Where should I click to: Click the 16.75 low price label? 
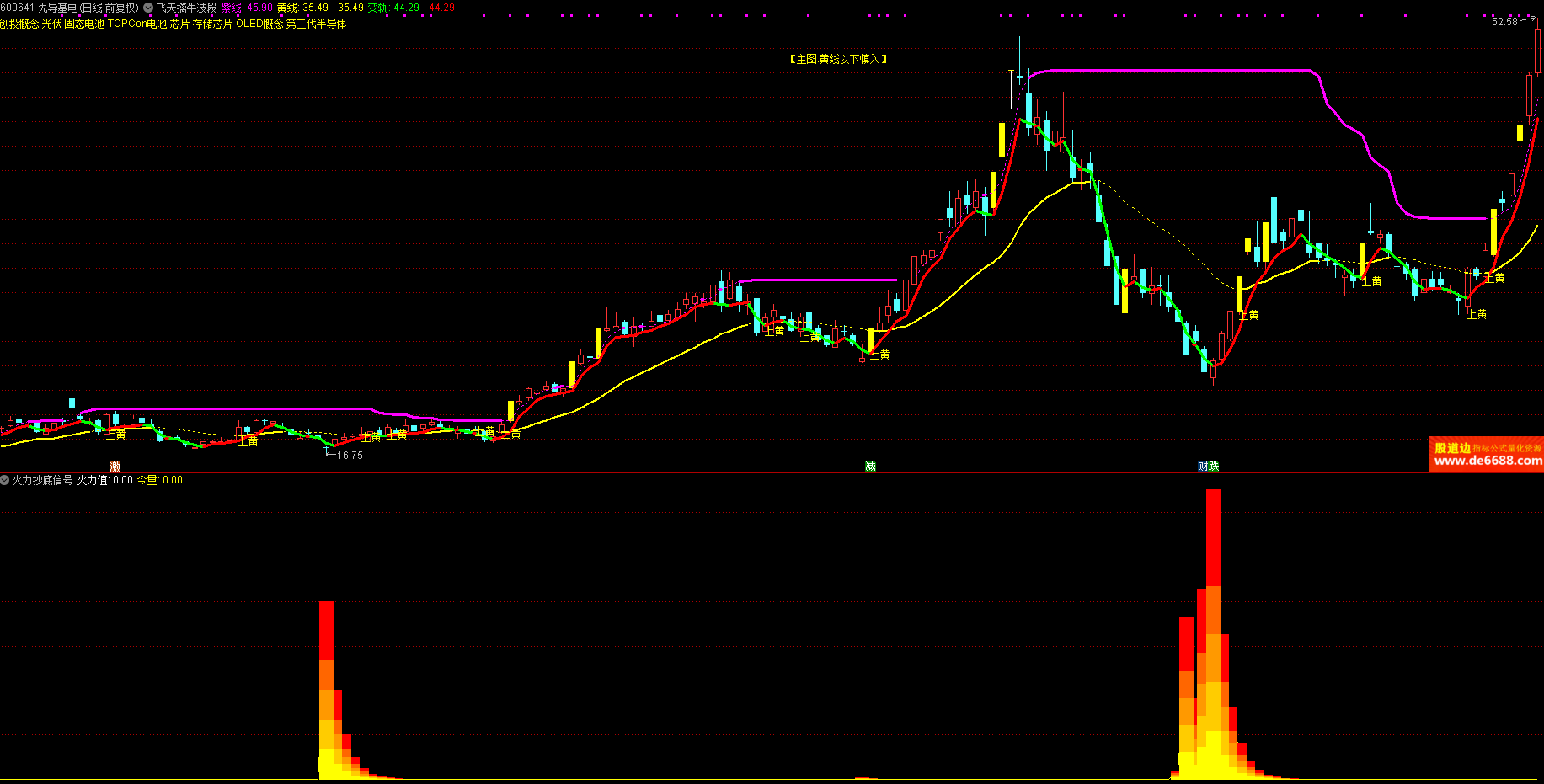point(350,456)
